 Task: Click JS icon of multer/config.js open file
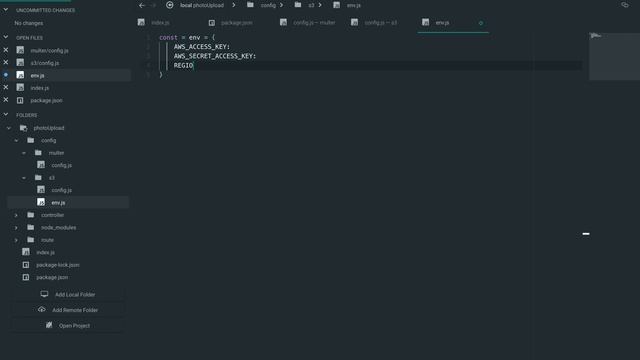click(x=20, y=50)
